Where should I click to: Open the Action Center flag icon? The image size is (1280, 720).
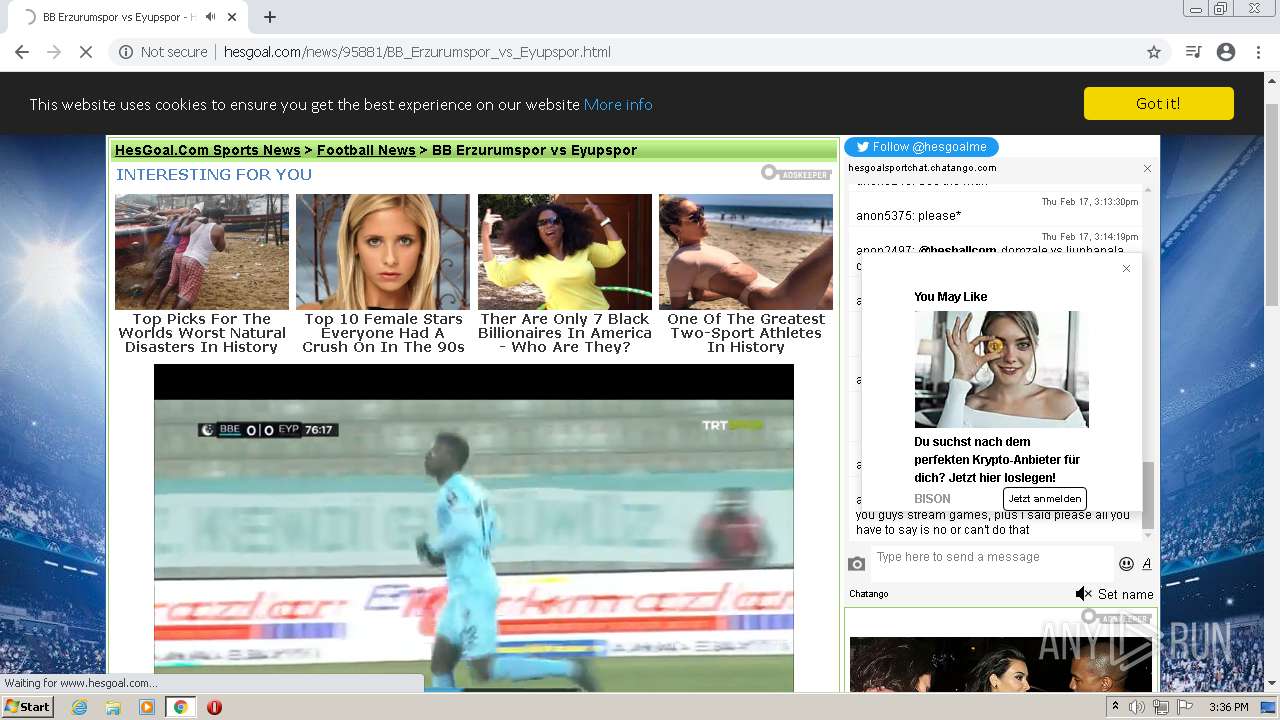(x=1185, y=707)
